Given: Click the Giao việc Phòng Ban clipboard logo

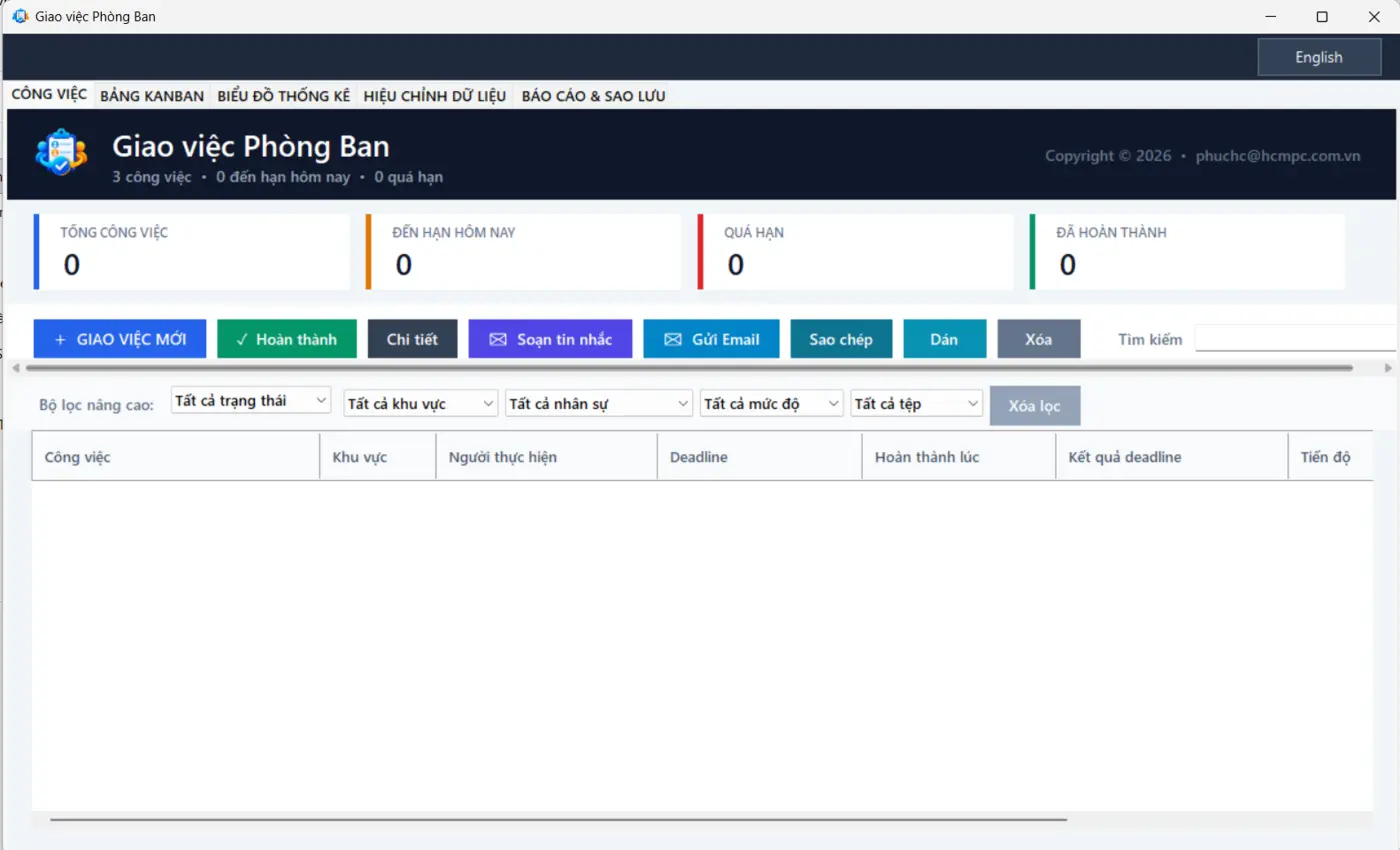Looking at the screenshot, I should pos(61,153).
